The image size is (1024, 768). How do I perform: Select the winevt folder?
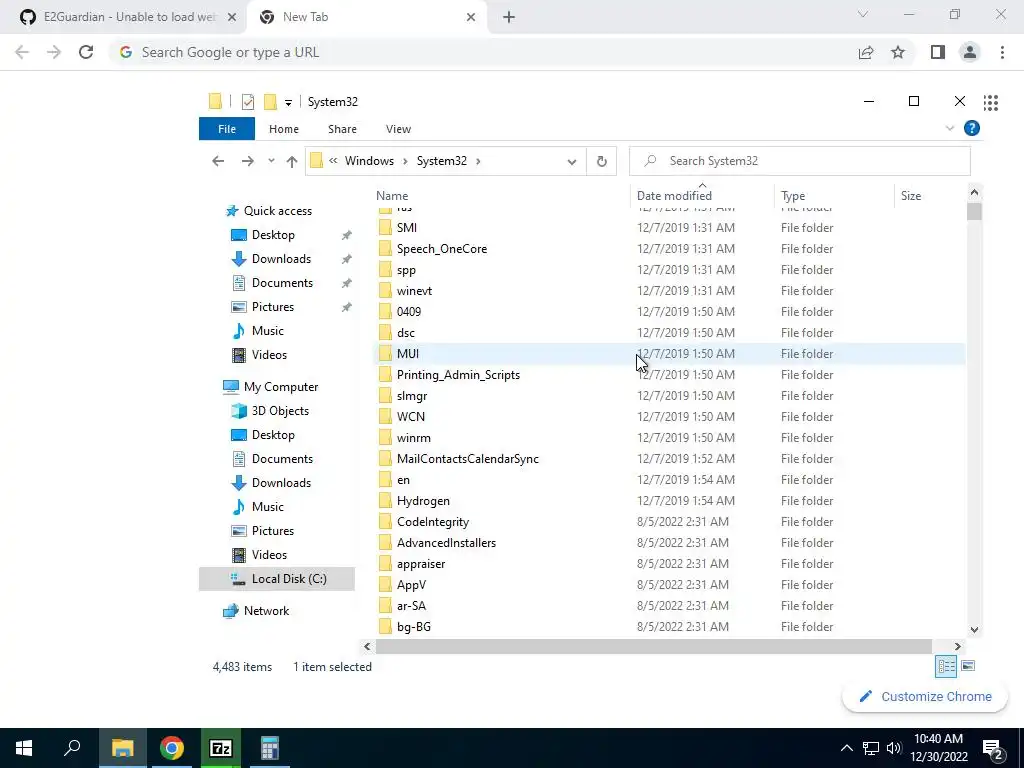coord(414,291)
